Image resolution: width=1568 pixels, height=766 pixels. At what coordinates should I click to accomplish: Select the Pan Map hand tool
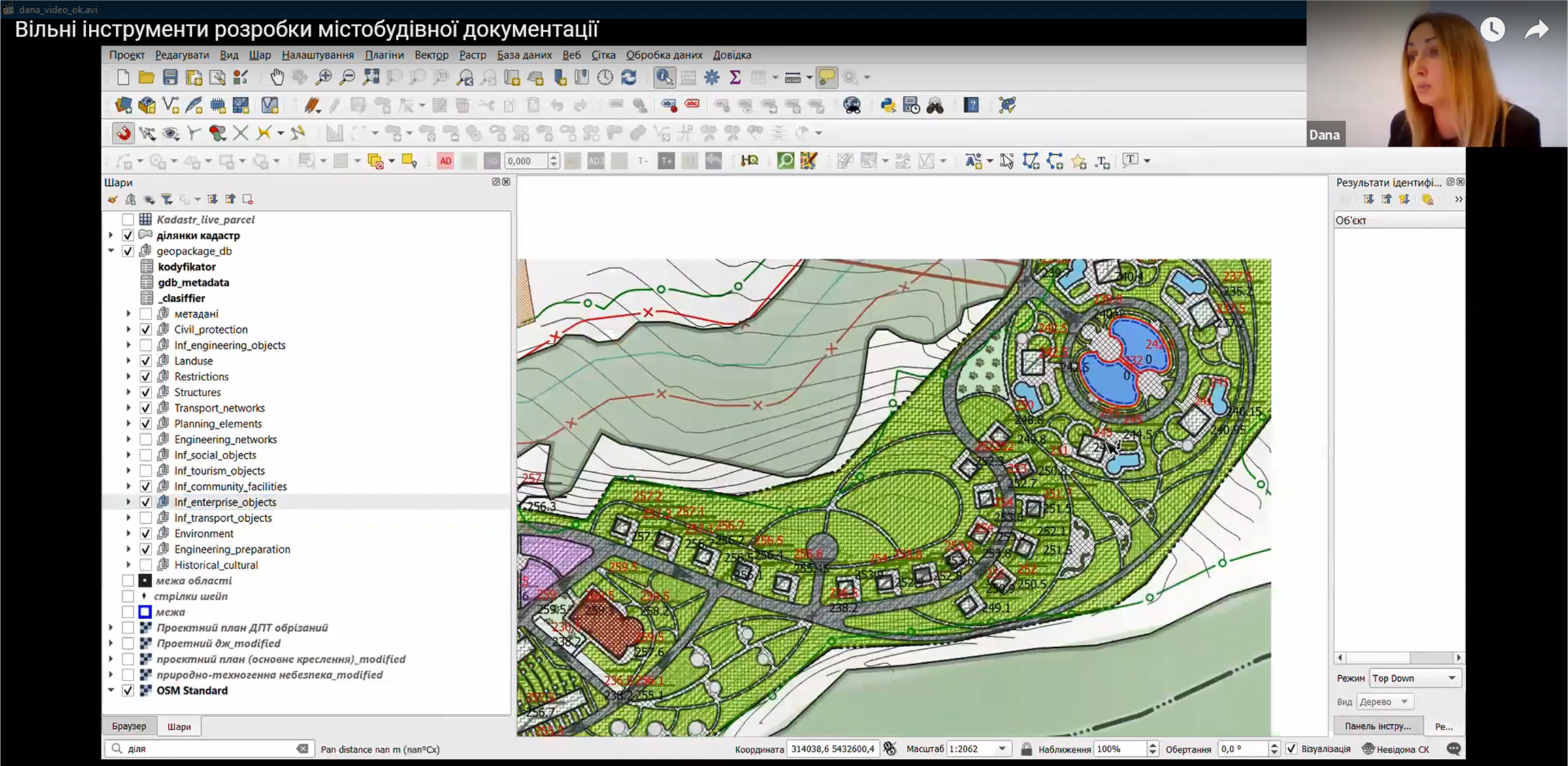coord(277,78)
